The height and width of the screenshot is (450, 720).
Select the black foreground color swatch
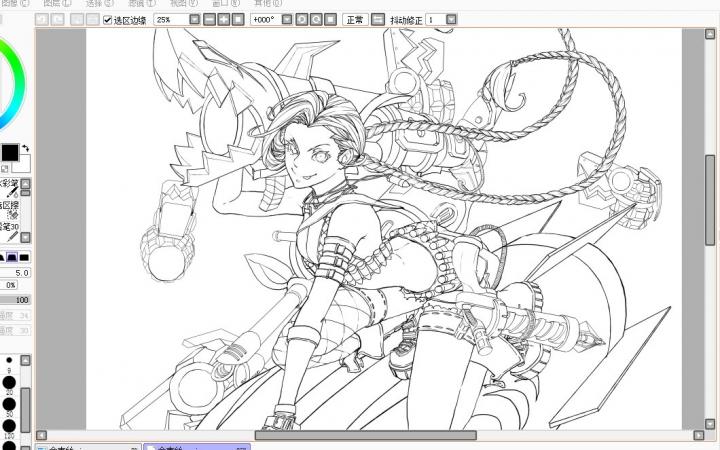pyautogui.click(x=9, y=152)
